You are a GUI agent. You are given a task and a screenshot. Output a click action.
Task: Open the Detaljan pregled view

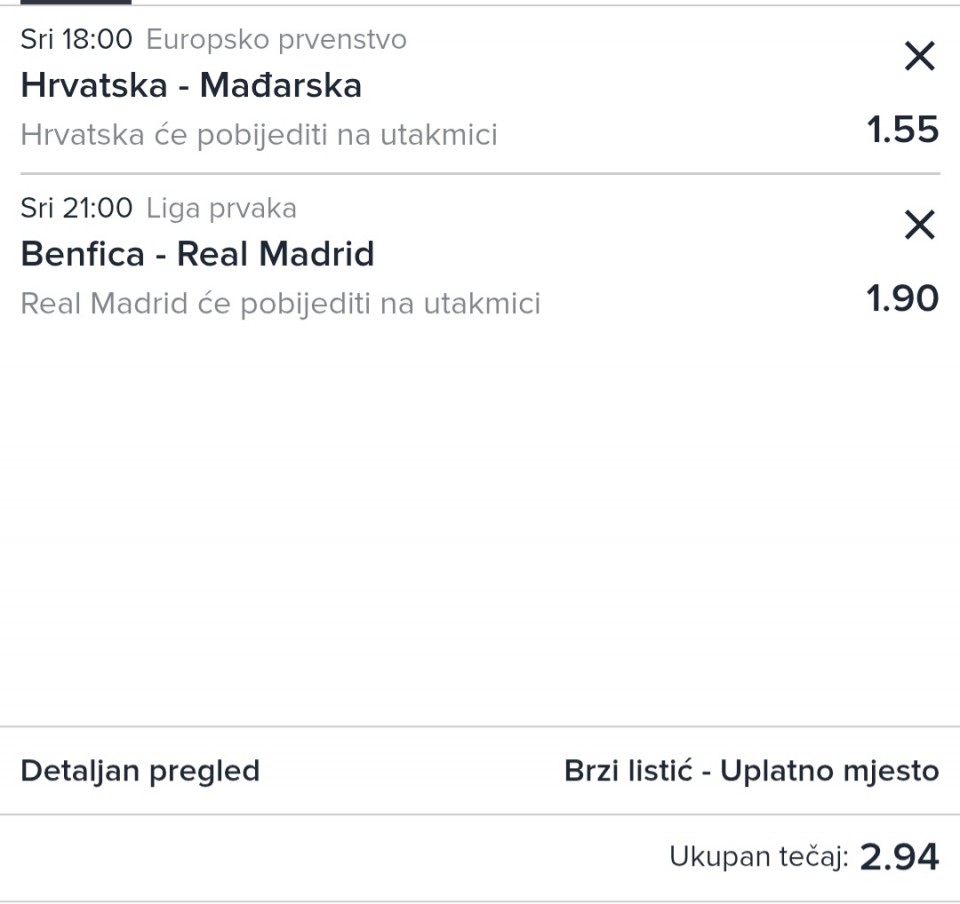click(x=140, y=771)
